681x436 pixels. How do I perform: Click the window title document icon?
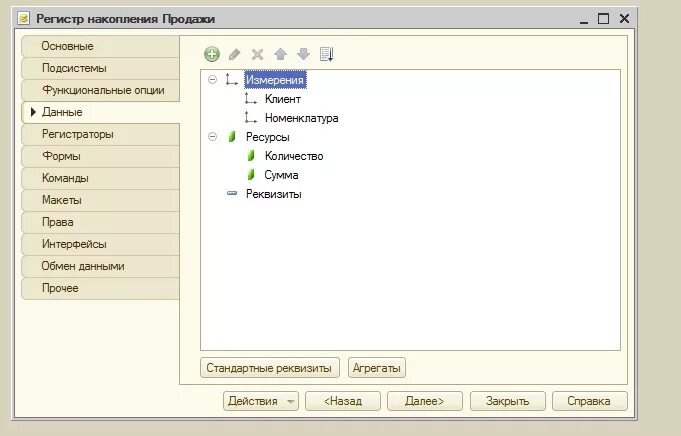tap(23, 18)
